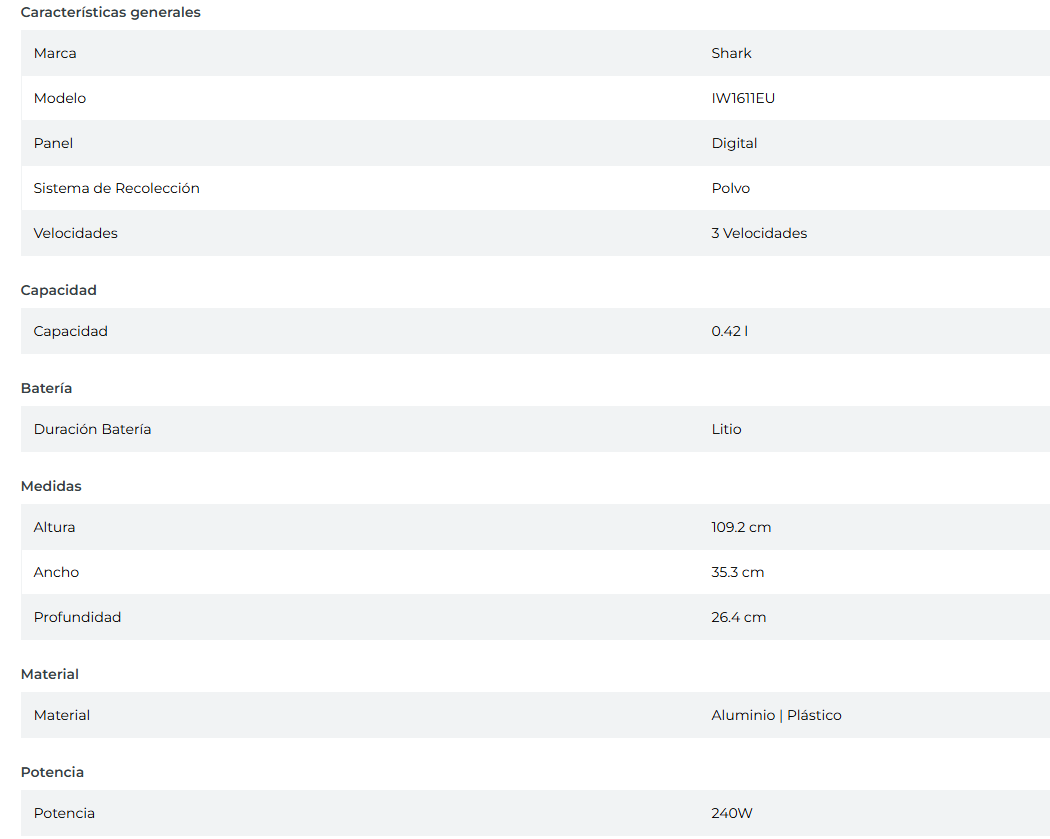Select the Litio value
The image size is (1050, 839).
(726, 429)
